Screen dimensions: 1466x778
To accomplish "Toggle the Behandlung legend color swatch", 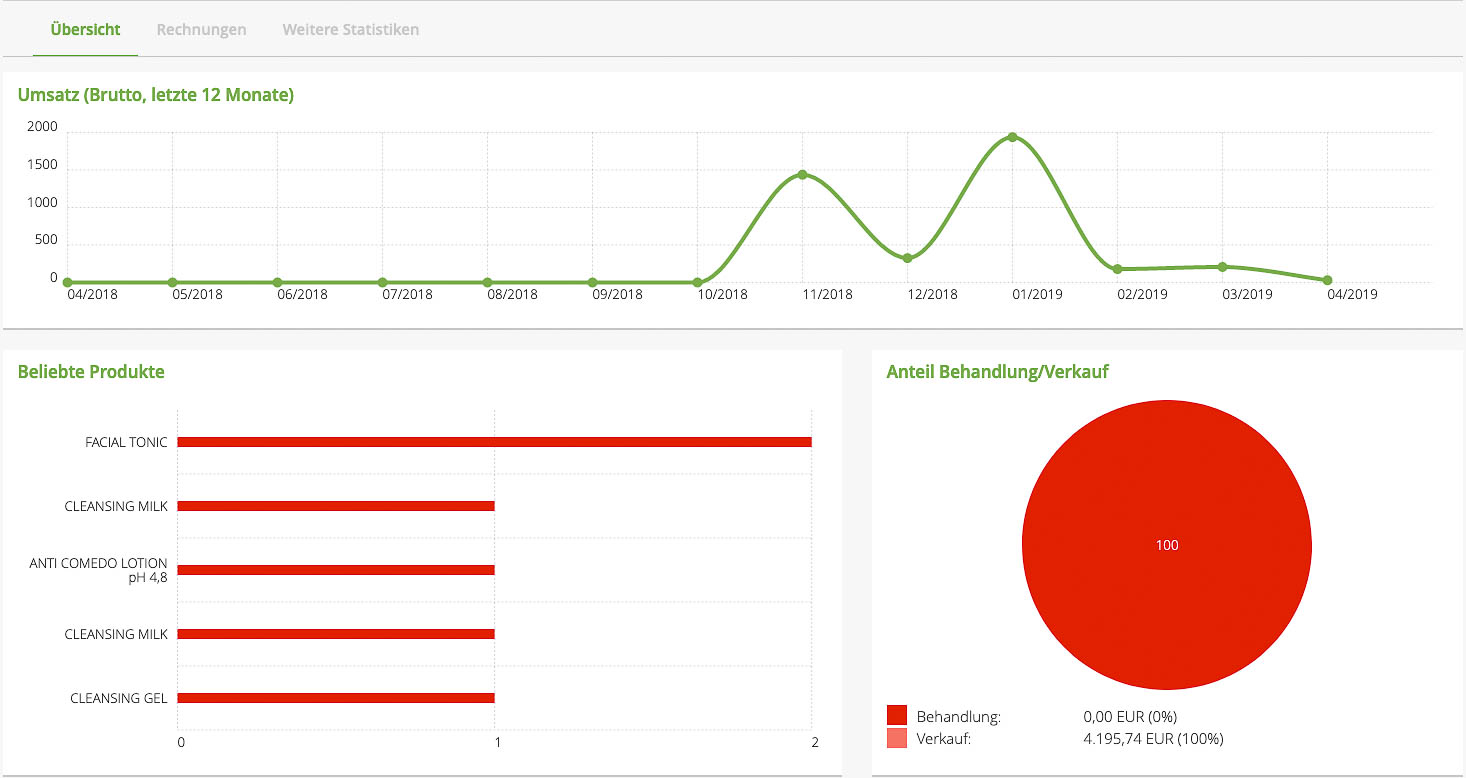I will click(897, 716).
